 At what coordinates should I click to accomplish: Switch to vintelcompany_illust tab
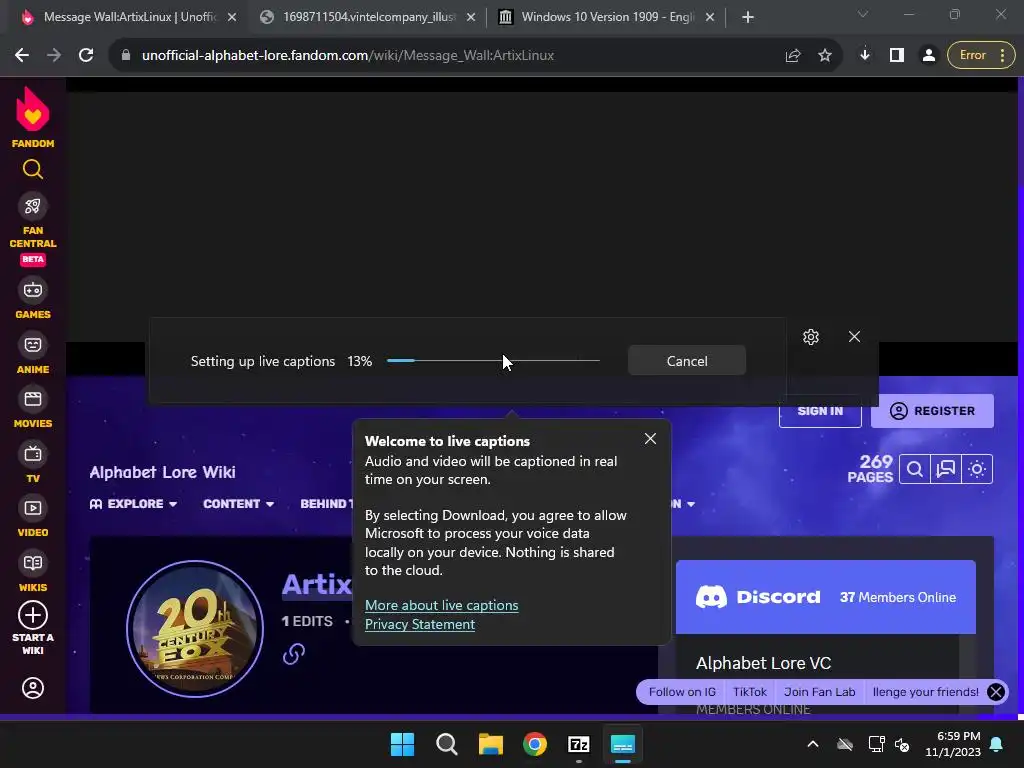366,18
